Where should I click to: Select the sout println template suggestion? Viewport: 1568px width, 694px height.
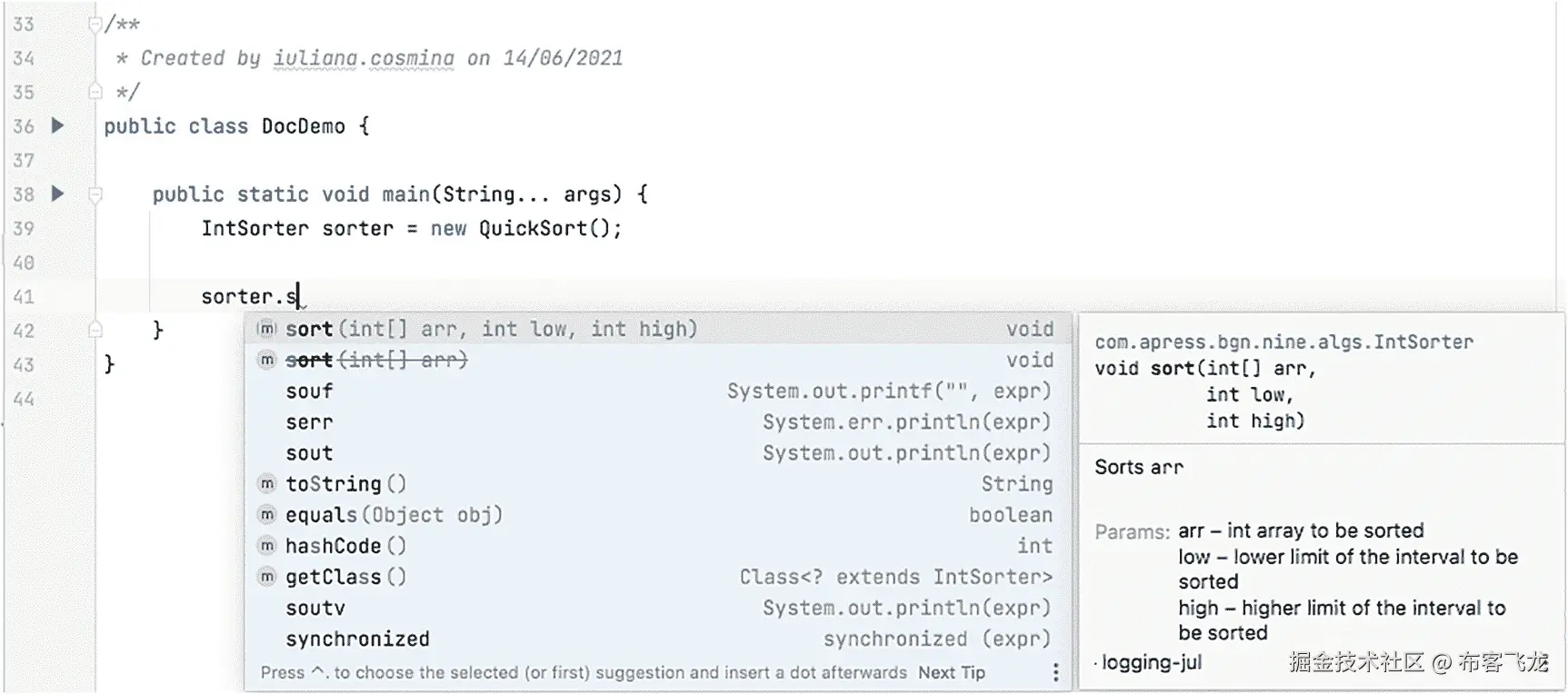pyautogui.click(x=309, y=453)
